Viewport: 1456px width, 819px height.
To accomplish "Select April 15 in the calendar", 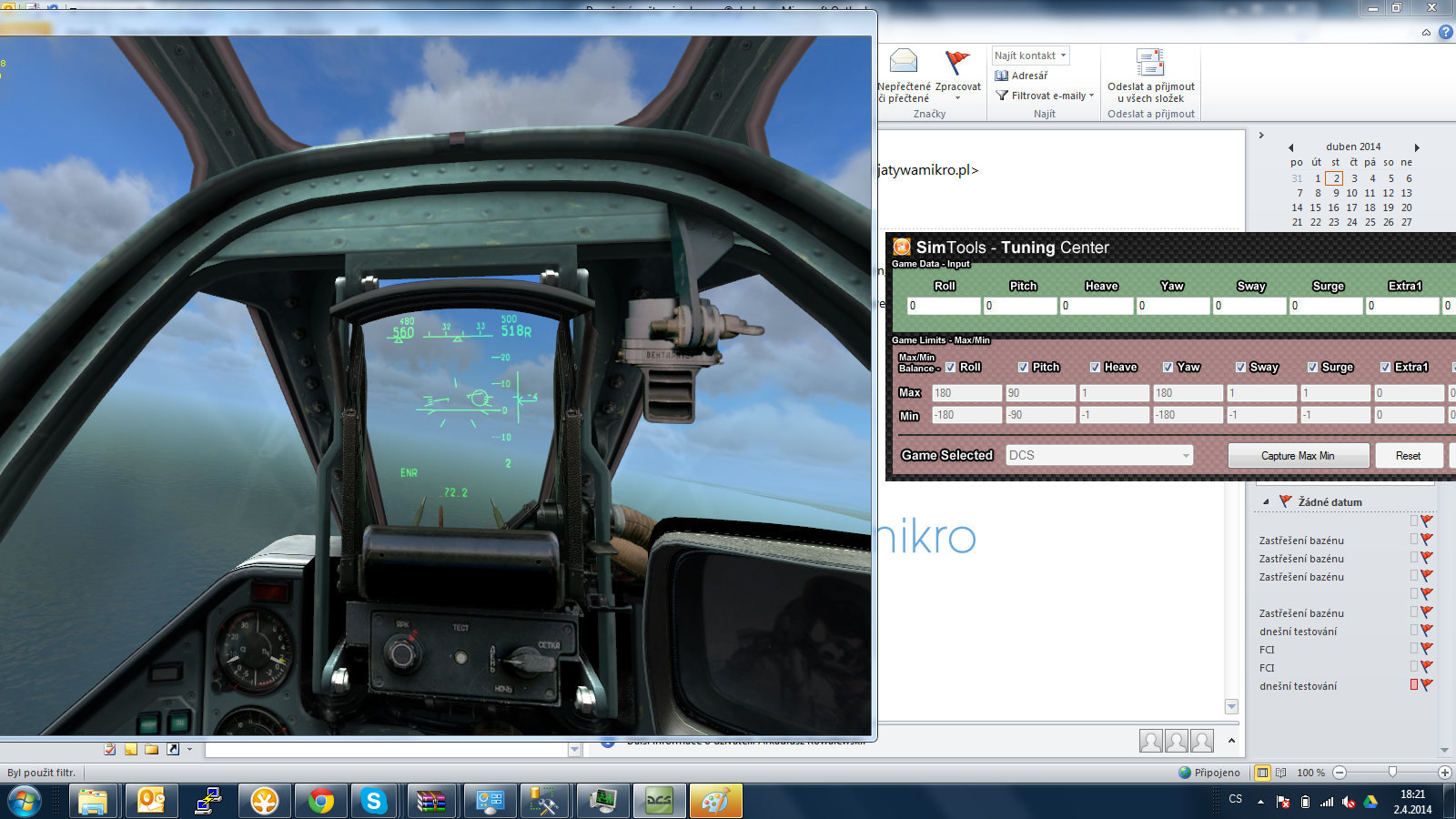I will click(1316, 207).
